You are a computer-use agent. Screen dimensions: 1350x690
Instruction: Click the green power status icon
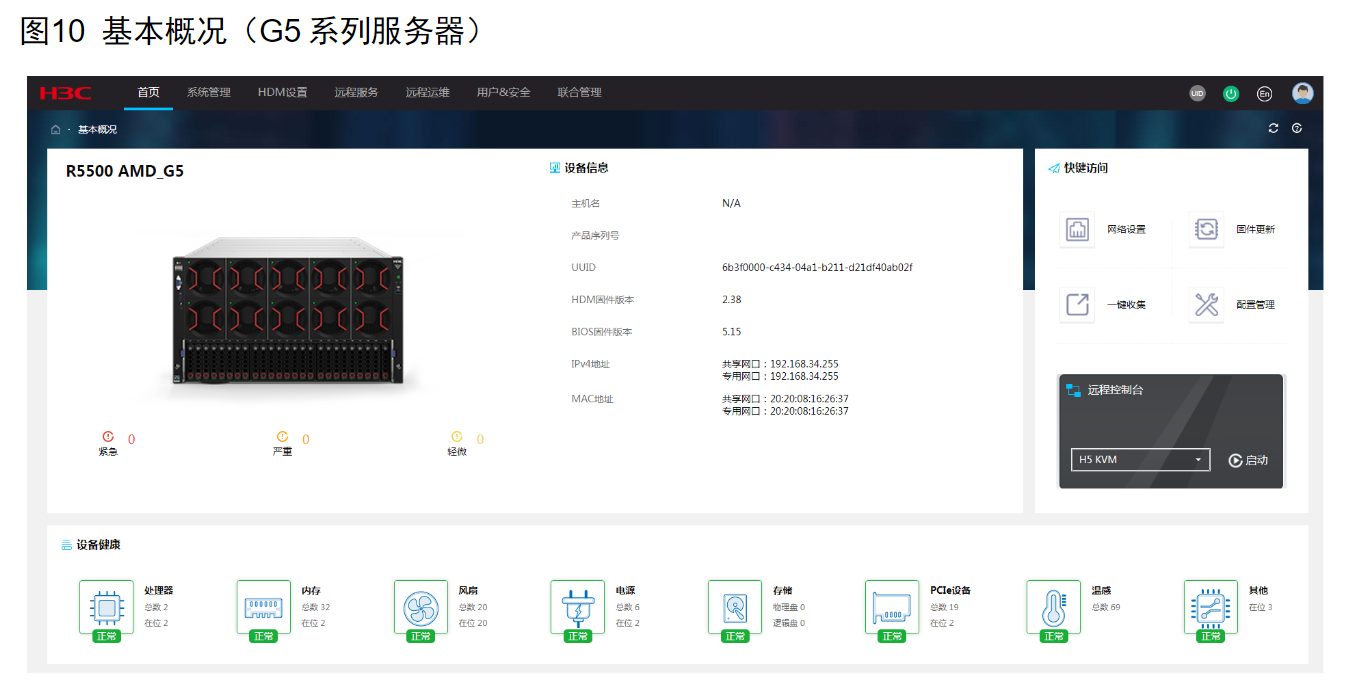(x=1231, y=93)
